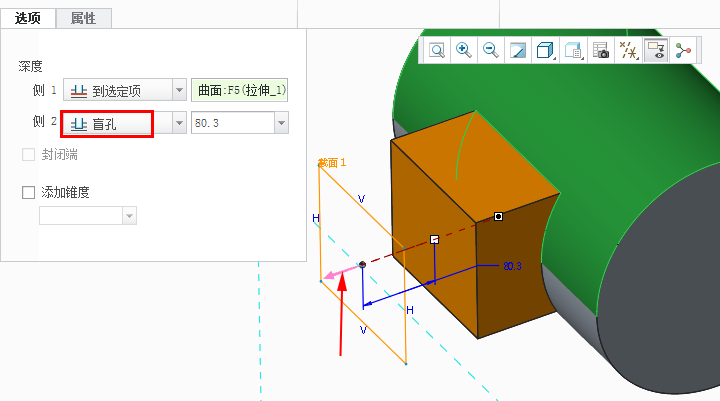Toggle the Annotation Display eye icon
720x401 pixels.
pyautogui.click(x=656, y=50)
